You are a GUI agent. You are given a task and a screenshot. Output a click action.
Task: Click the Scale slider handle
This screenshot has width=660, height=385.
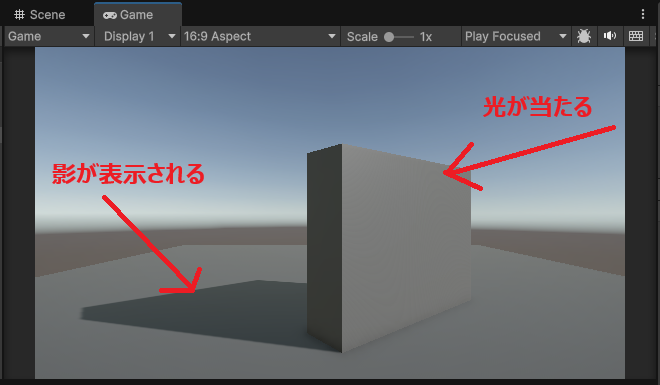pyautogui.click(x=389, y=37)
